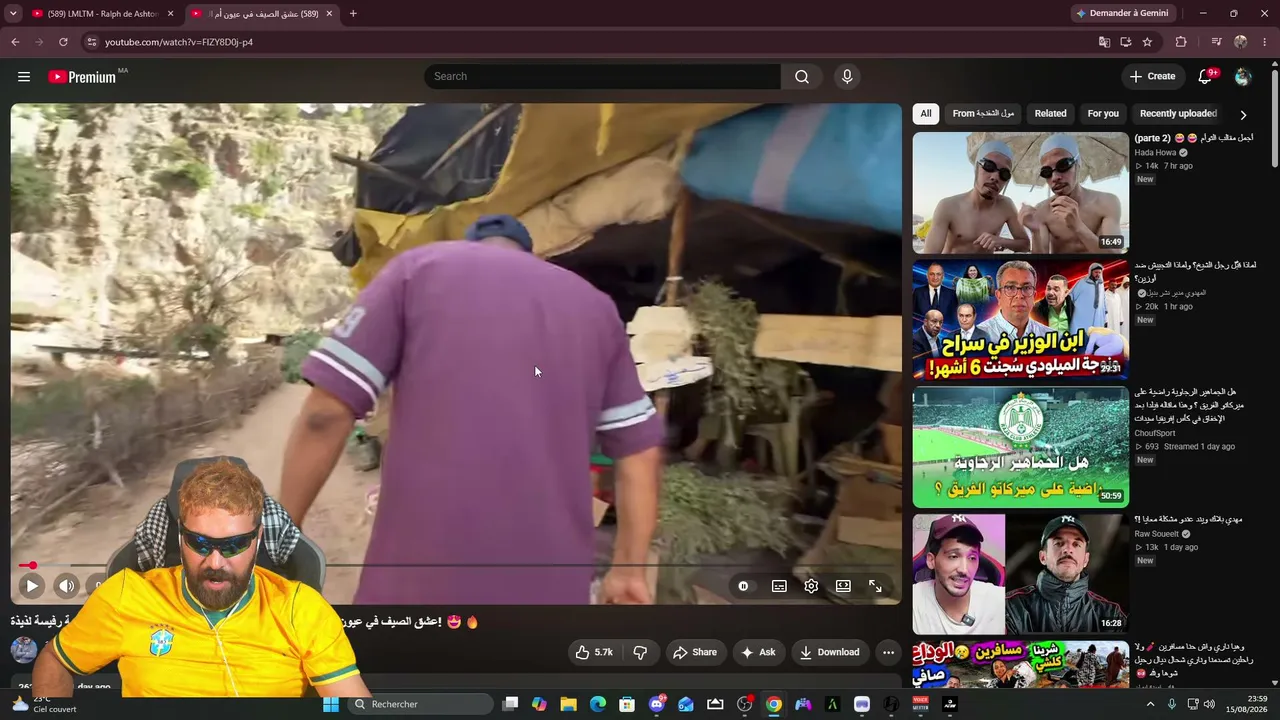Open the ChoufSport channel link

1155,434
